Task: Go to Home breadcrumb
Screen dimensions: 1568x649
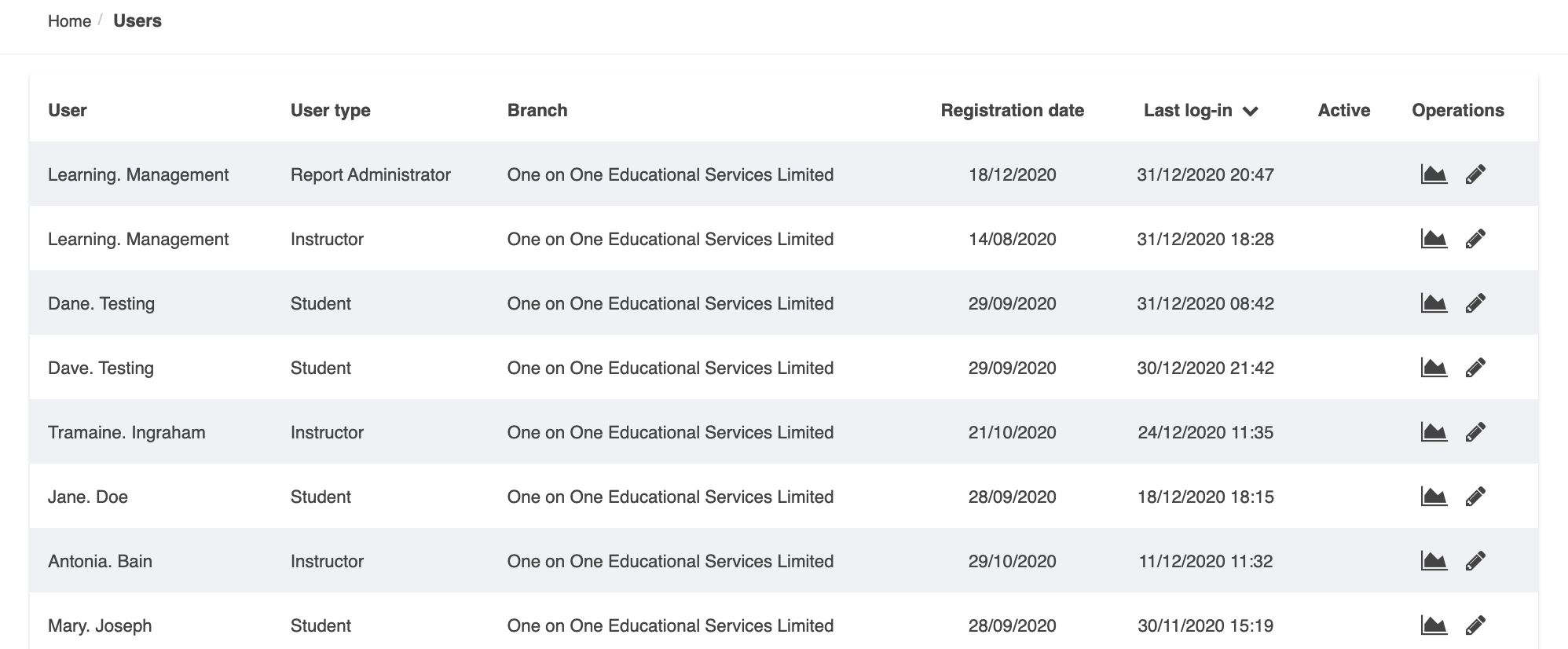Action: pos(69,21)
